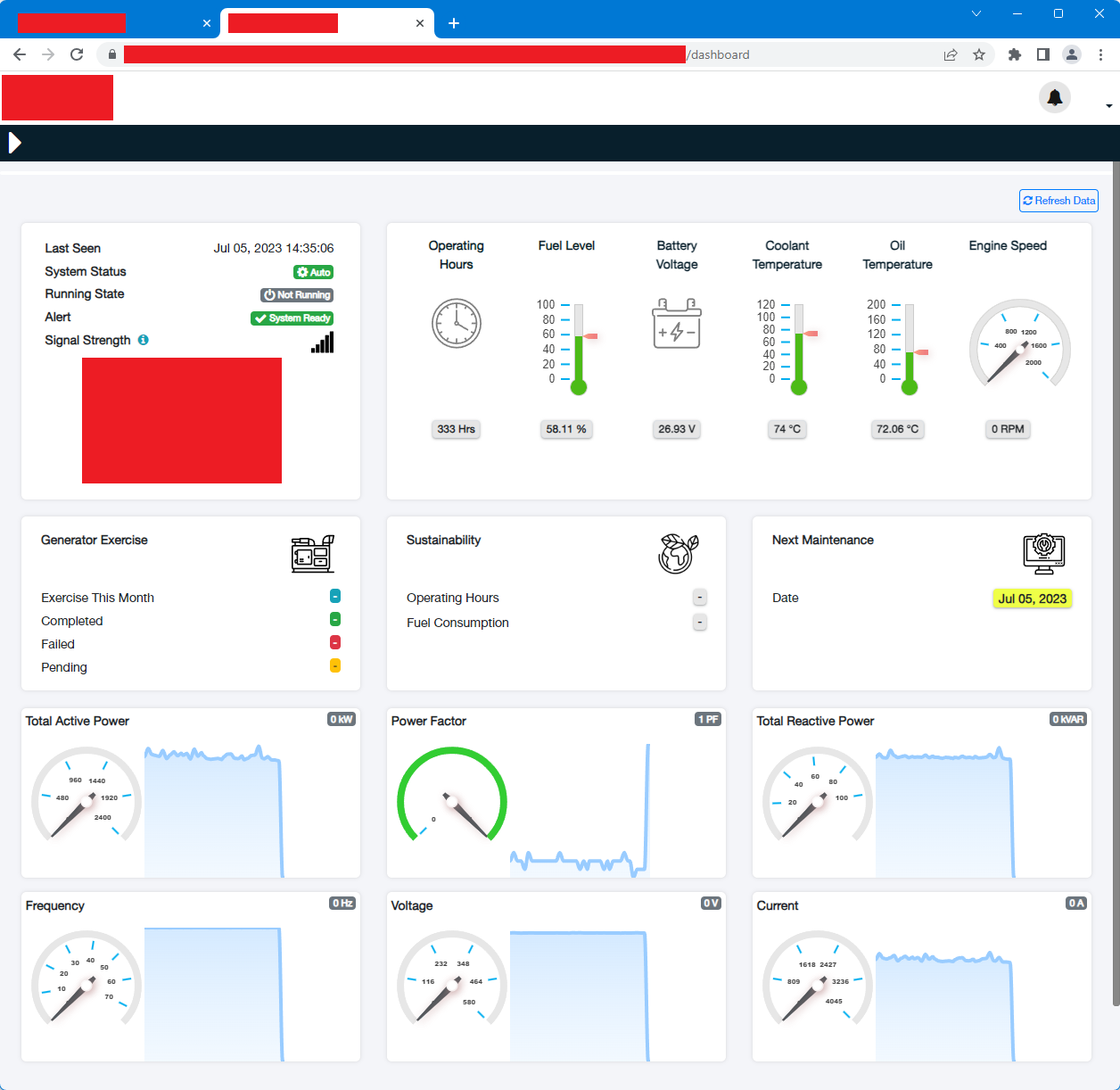Screen dimensions: 1120x1090
Task: Click the Next Maintenance monitor icon
Action: tap(1043, 554)
